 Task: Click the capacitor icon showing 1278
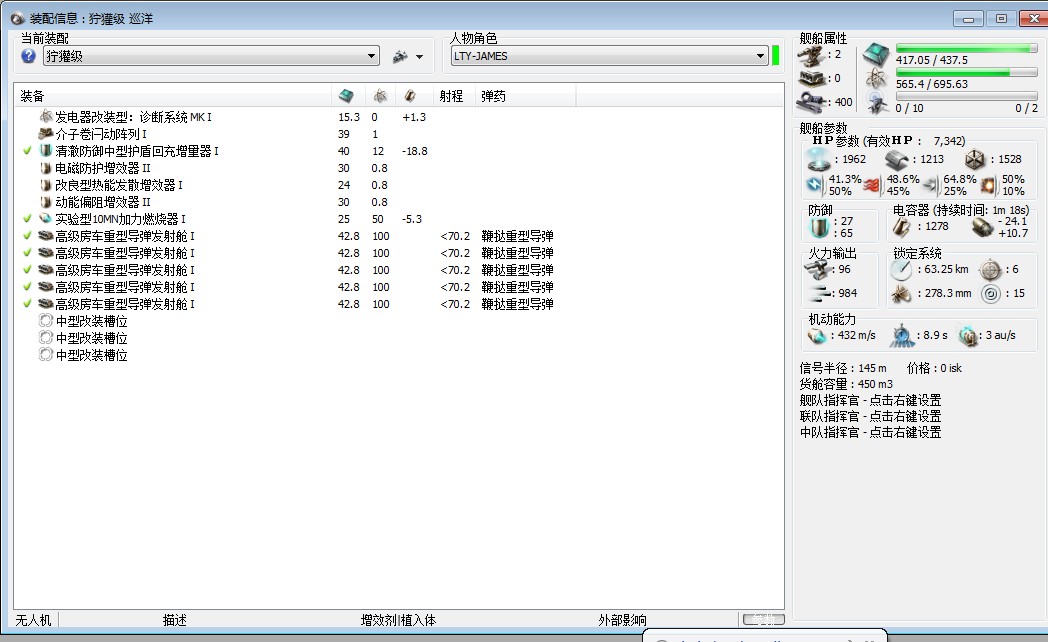[901, 227]
